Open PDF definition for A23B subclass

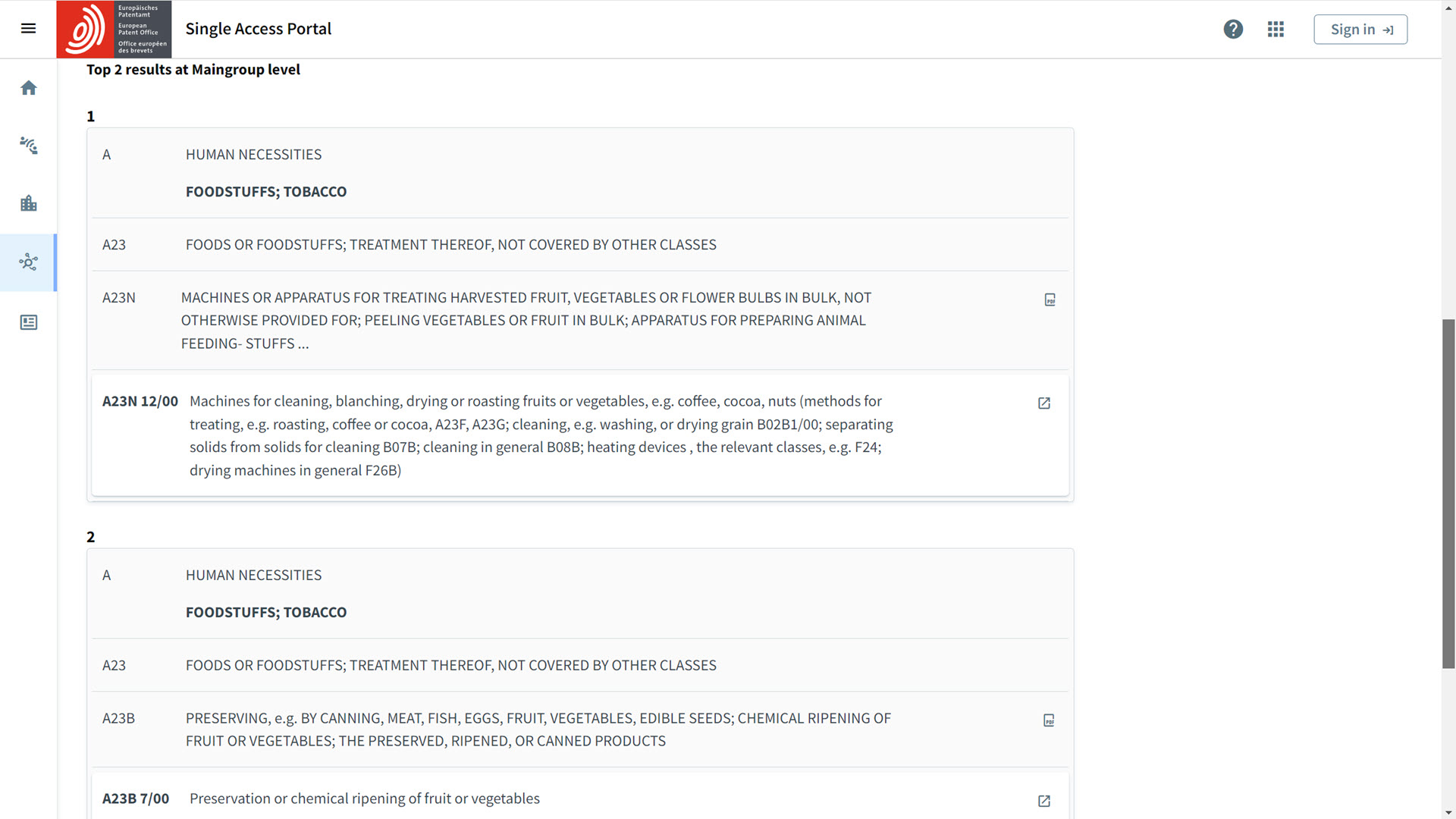[1049, 720]
